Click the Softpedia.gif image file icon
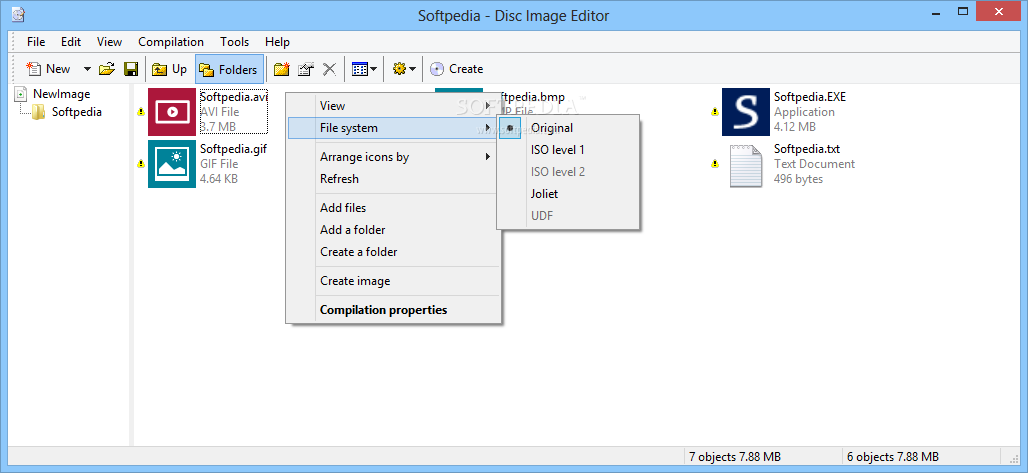 [172, 164]
